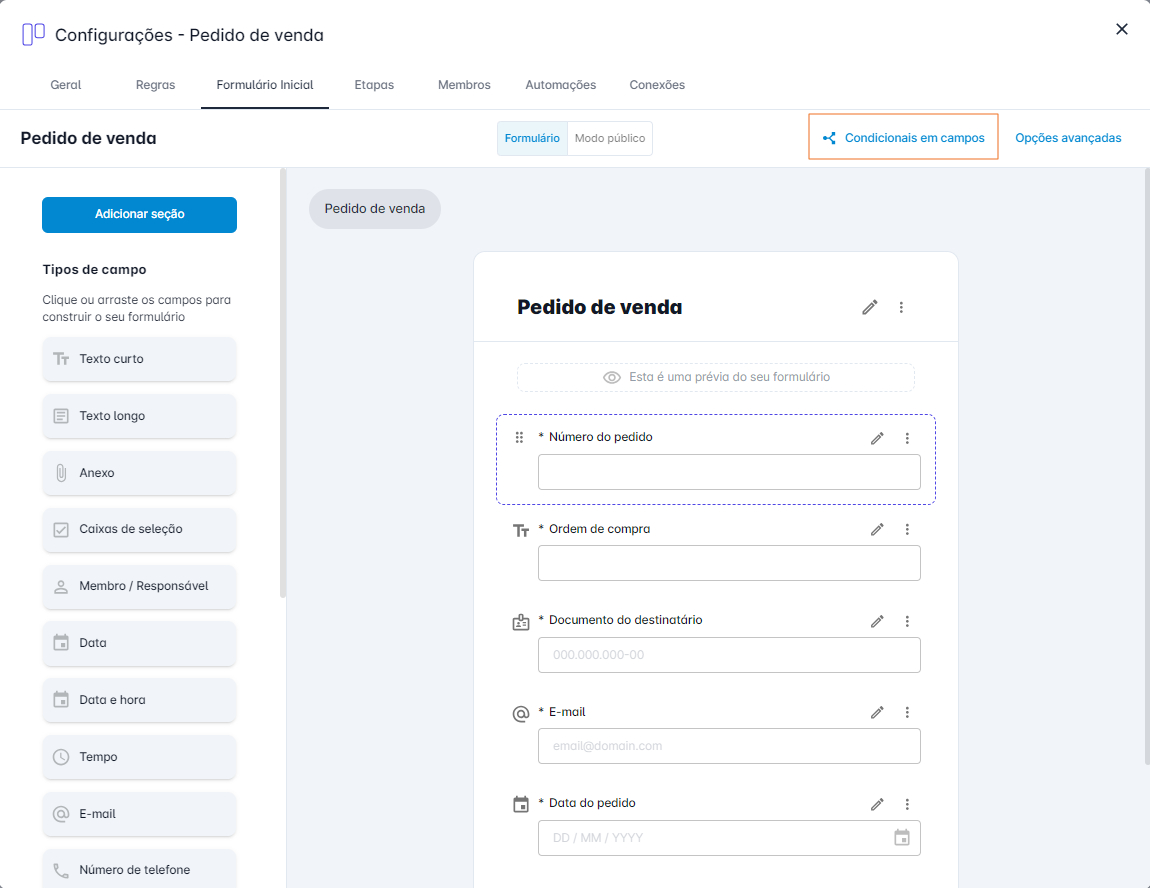Open the Conexões tab
The width and height of the screenshot is (1150, 888).
point(657,85)
